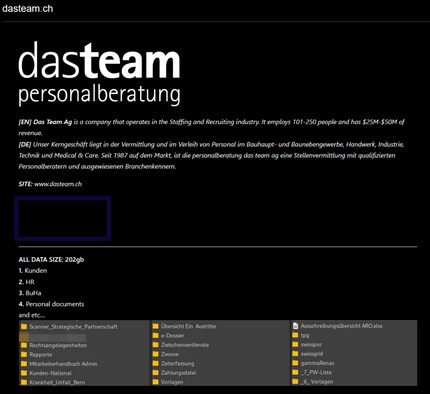Image resolution: width=430 pixels, height=394 pixels.
Task: Select the _7_PW-Liste folder name
Action: 316,372
